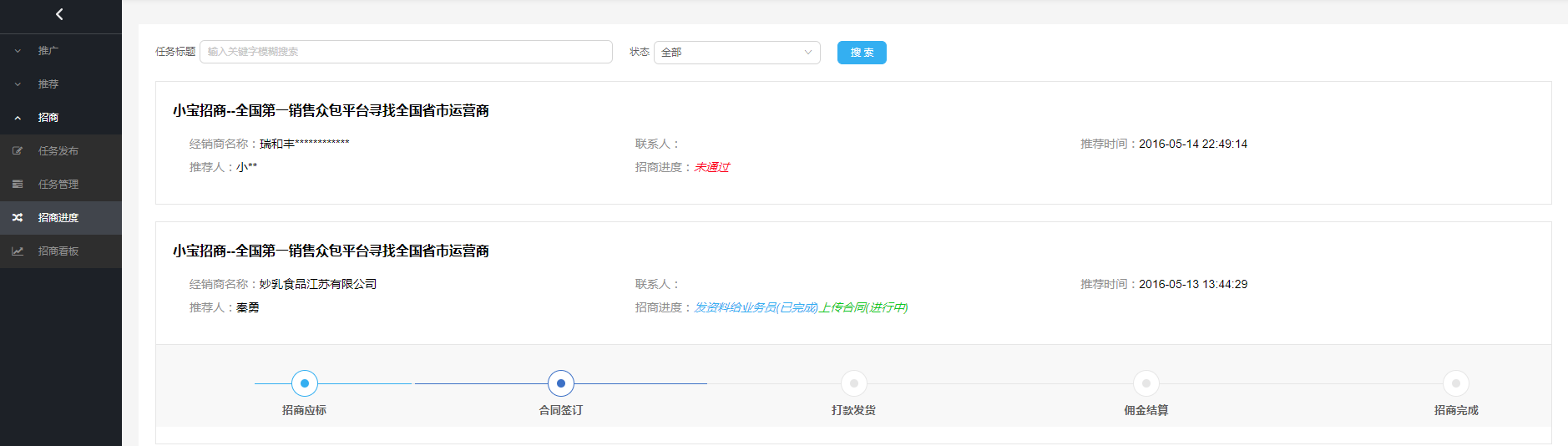Go to the 任务管理 menu item
Viewport: 1568px width, 446px height.
58,185
